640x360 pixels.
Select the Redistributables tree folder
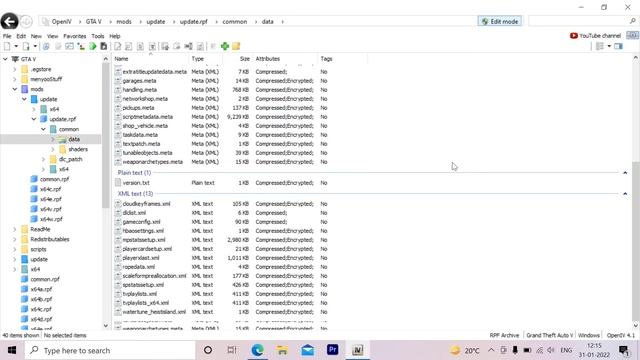click(49, 239)
